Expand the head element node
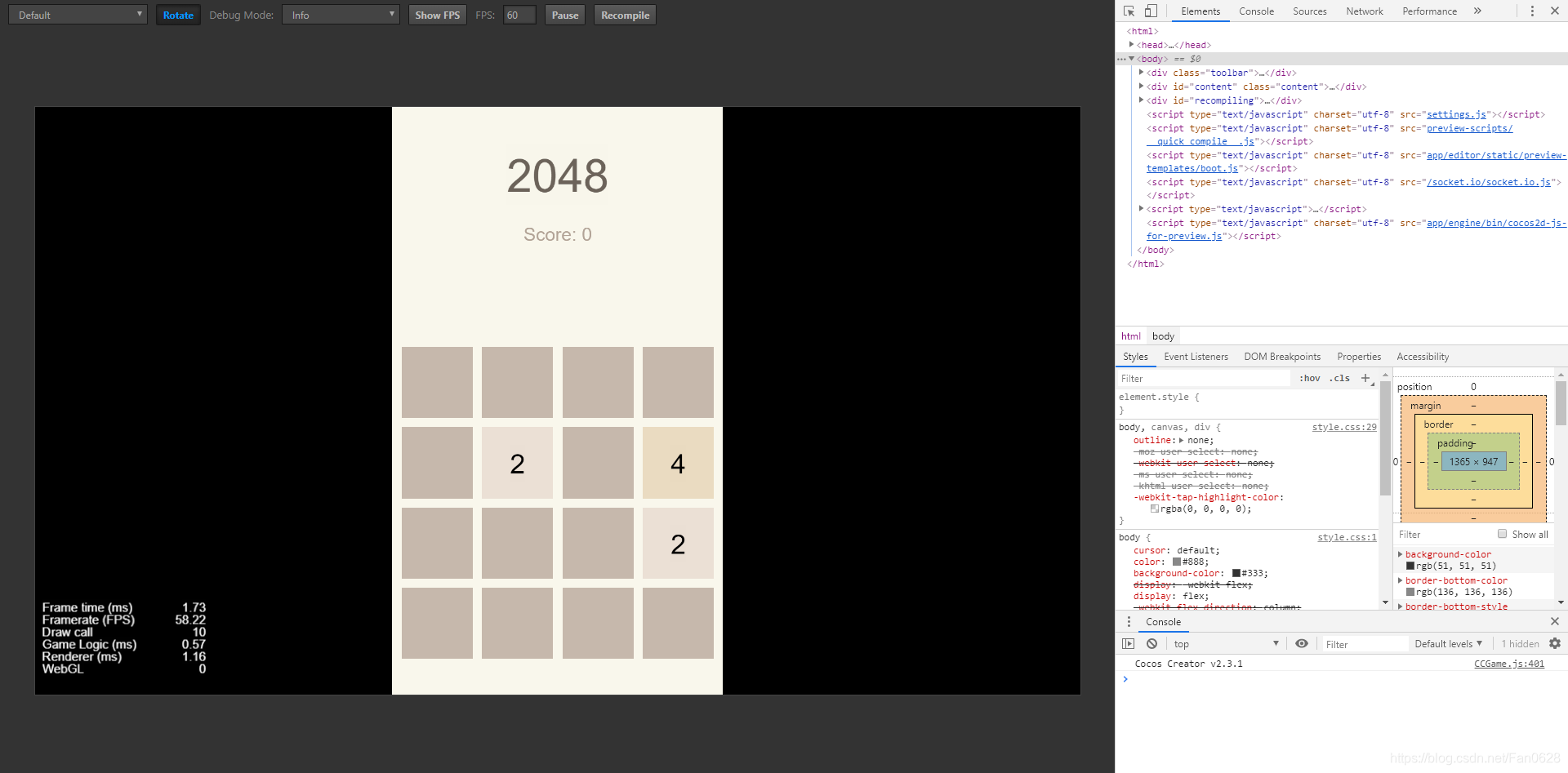The width and height of the screenshot is (1568, 773). [x=1131, y=45]
